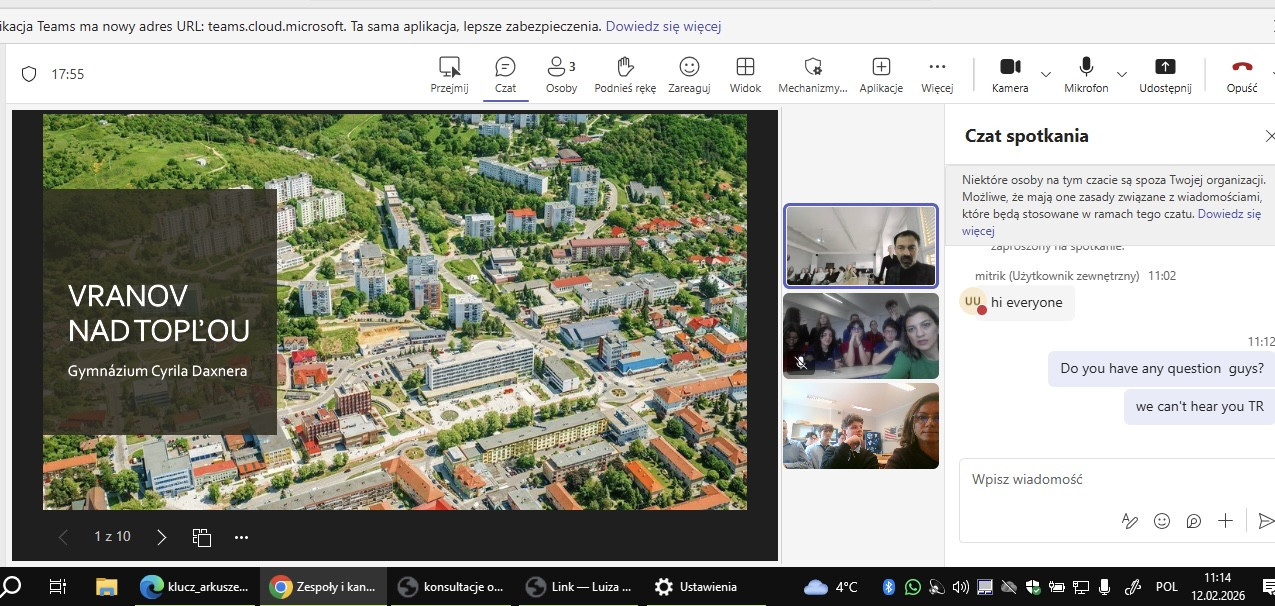
Task: Toggle the Kamera on or off
Action: [x=1010, y=75]
